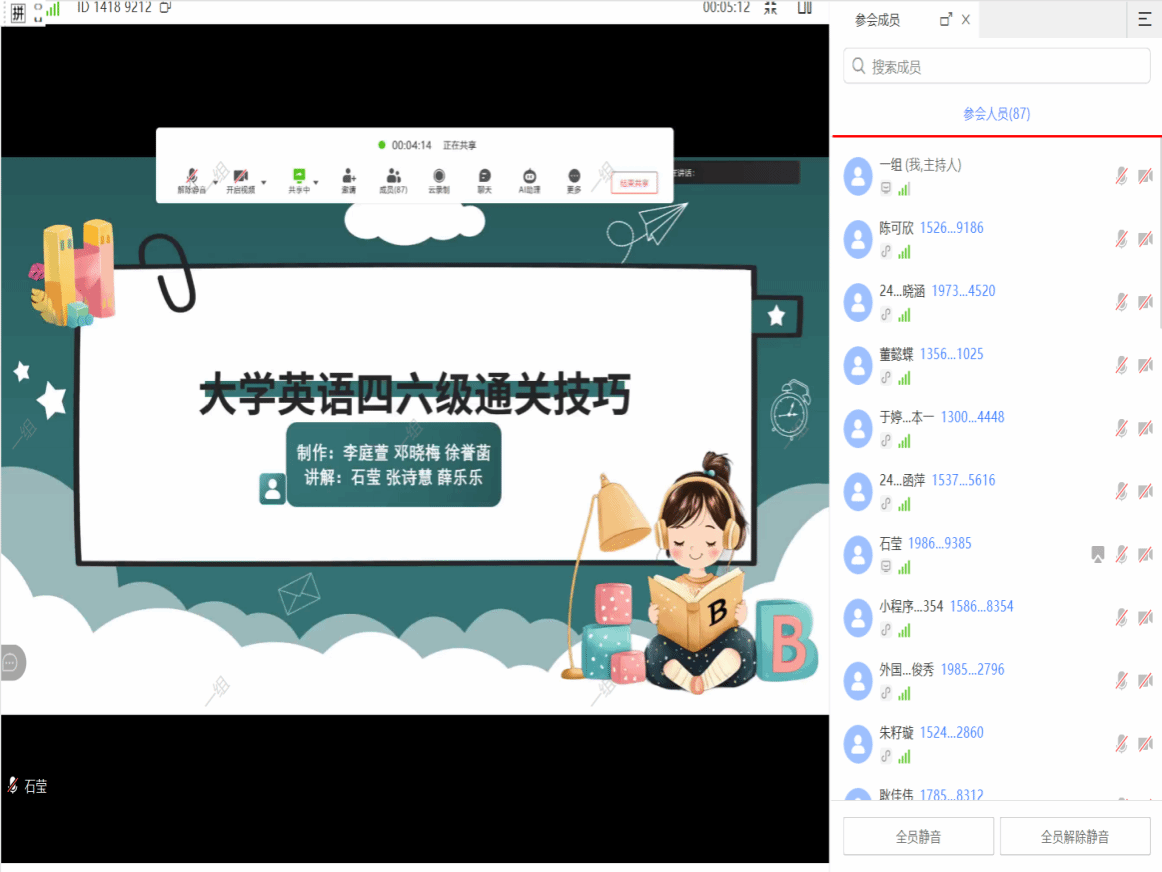Open the Members (成员) list icon
This screenshot has width=1162, height=872.
(x=393, y=177)
